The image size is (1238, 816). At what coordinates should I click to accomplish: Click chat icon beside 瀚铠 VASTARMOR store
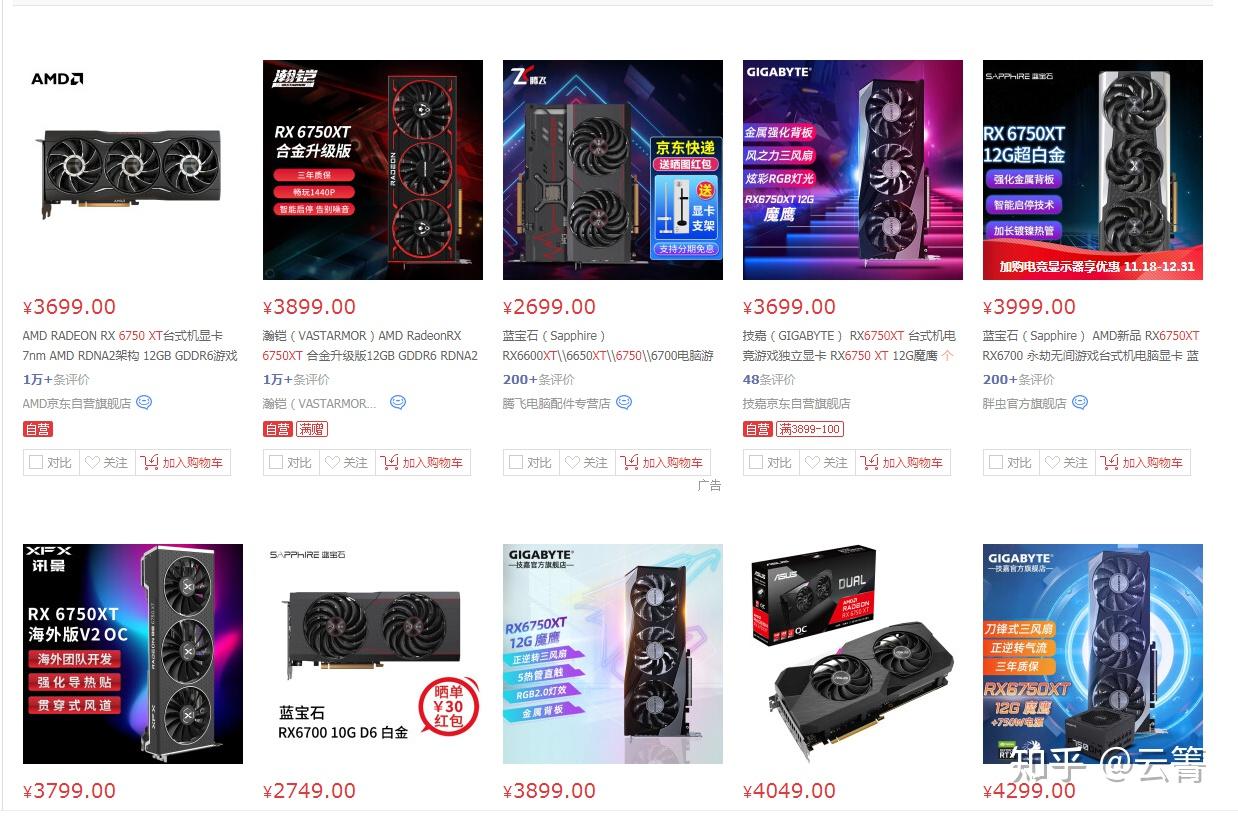tap(398, 403)
